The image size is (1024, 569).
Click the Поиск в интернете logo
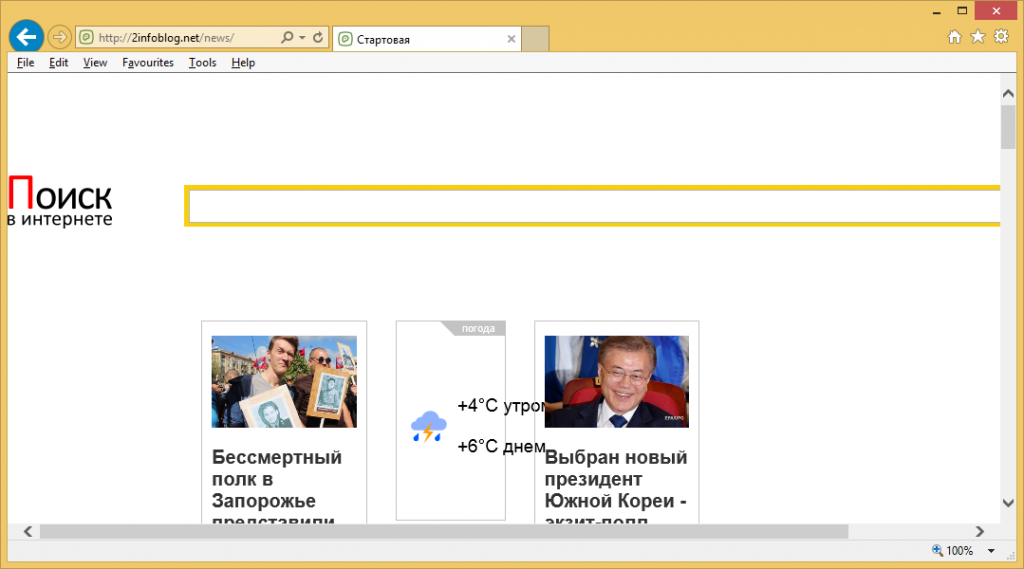coord(60,201)
